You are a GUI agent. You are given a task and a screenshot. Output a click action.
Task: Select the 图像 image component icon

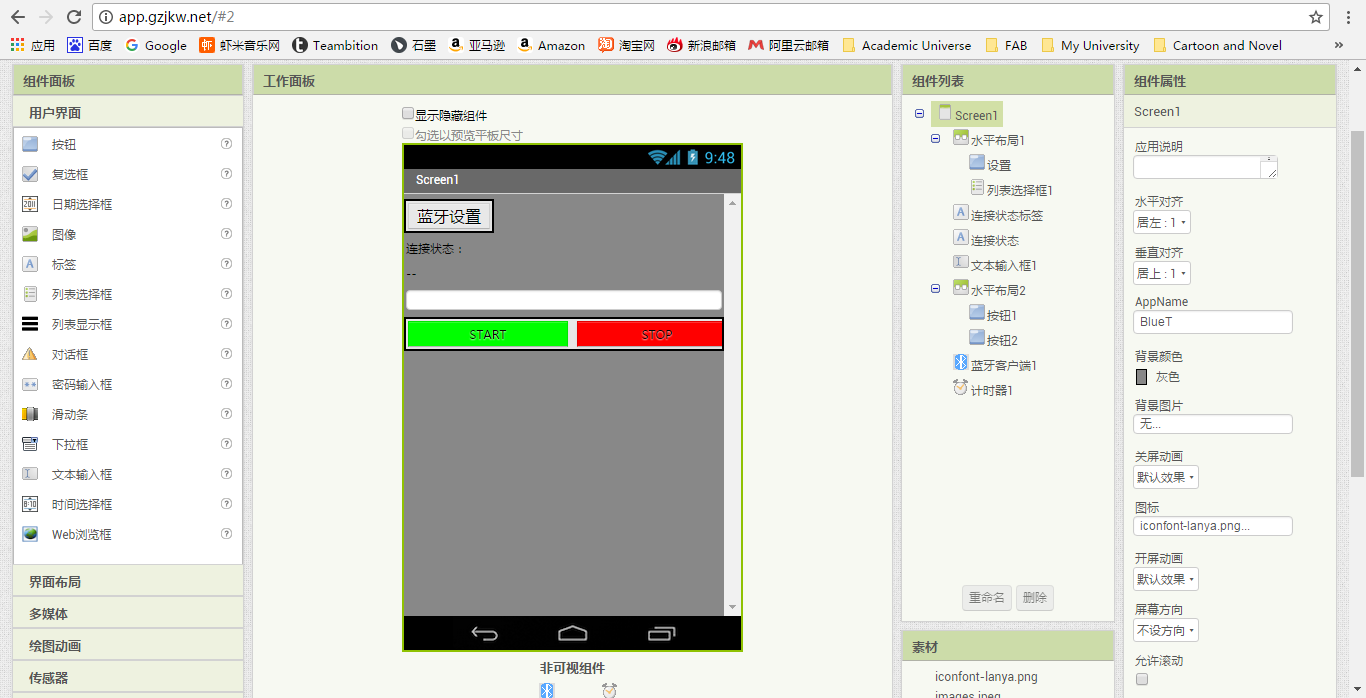[30, 234]
